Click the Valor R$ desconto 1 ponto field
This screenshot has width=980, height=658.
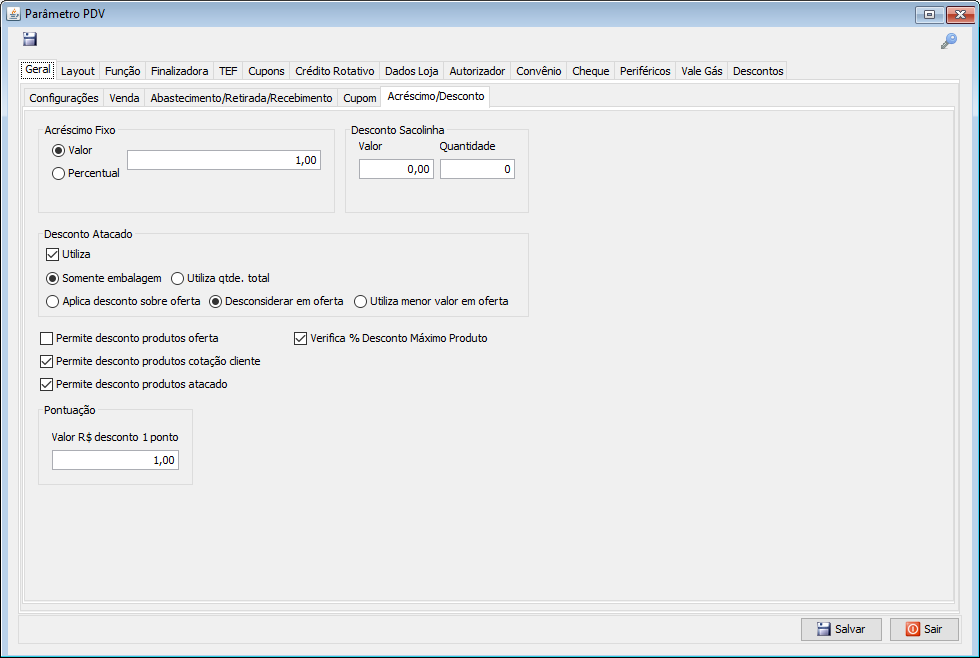(x=115, y=460)
